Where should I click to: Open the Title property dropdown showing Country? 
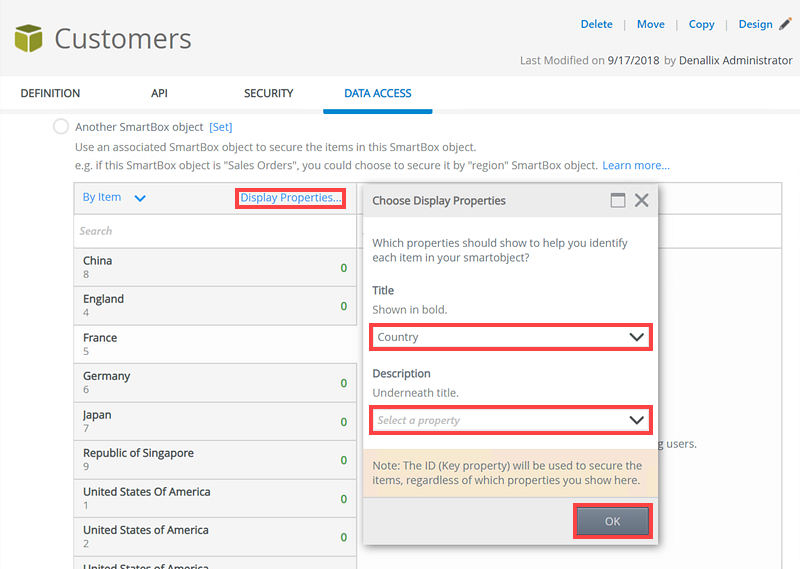click(x=511, y=337)
